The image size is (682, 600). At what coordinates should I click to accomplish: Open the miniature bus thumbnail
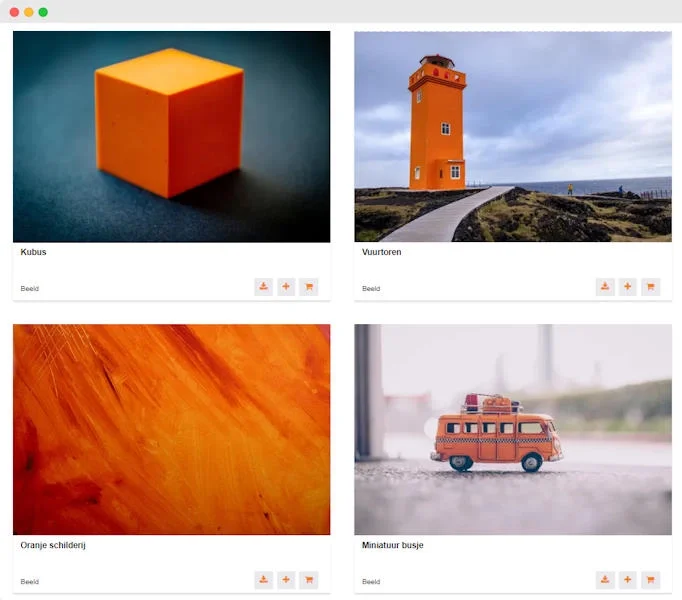[513, 429]
